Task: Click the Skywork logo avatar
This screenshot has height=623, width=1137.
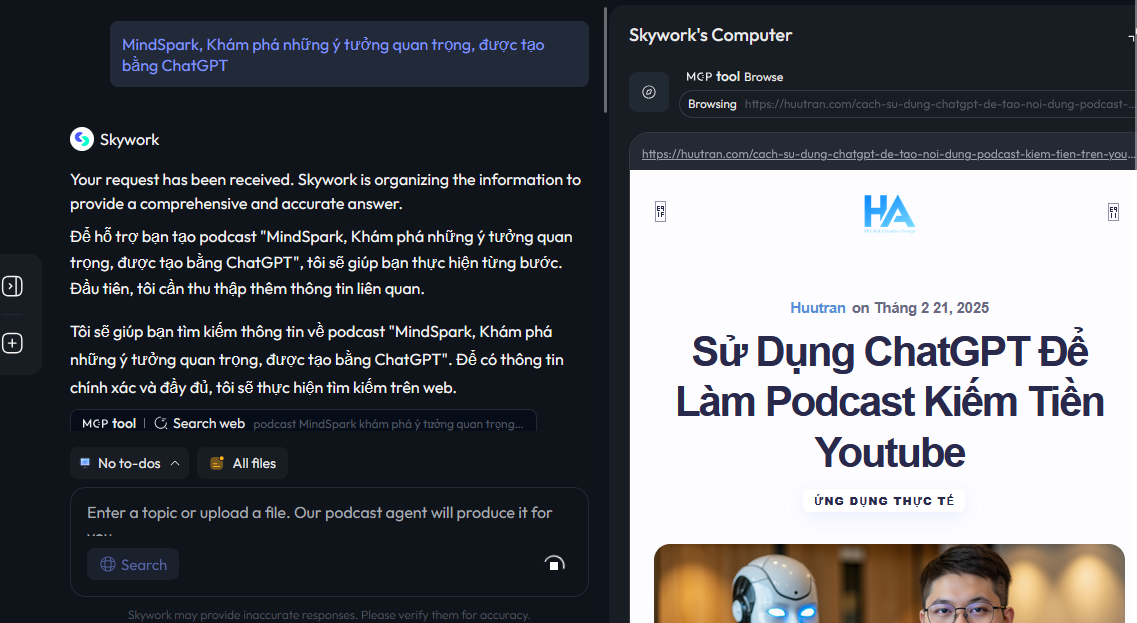Action: coord(82,139)
